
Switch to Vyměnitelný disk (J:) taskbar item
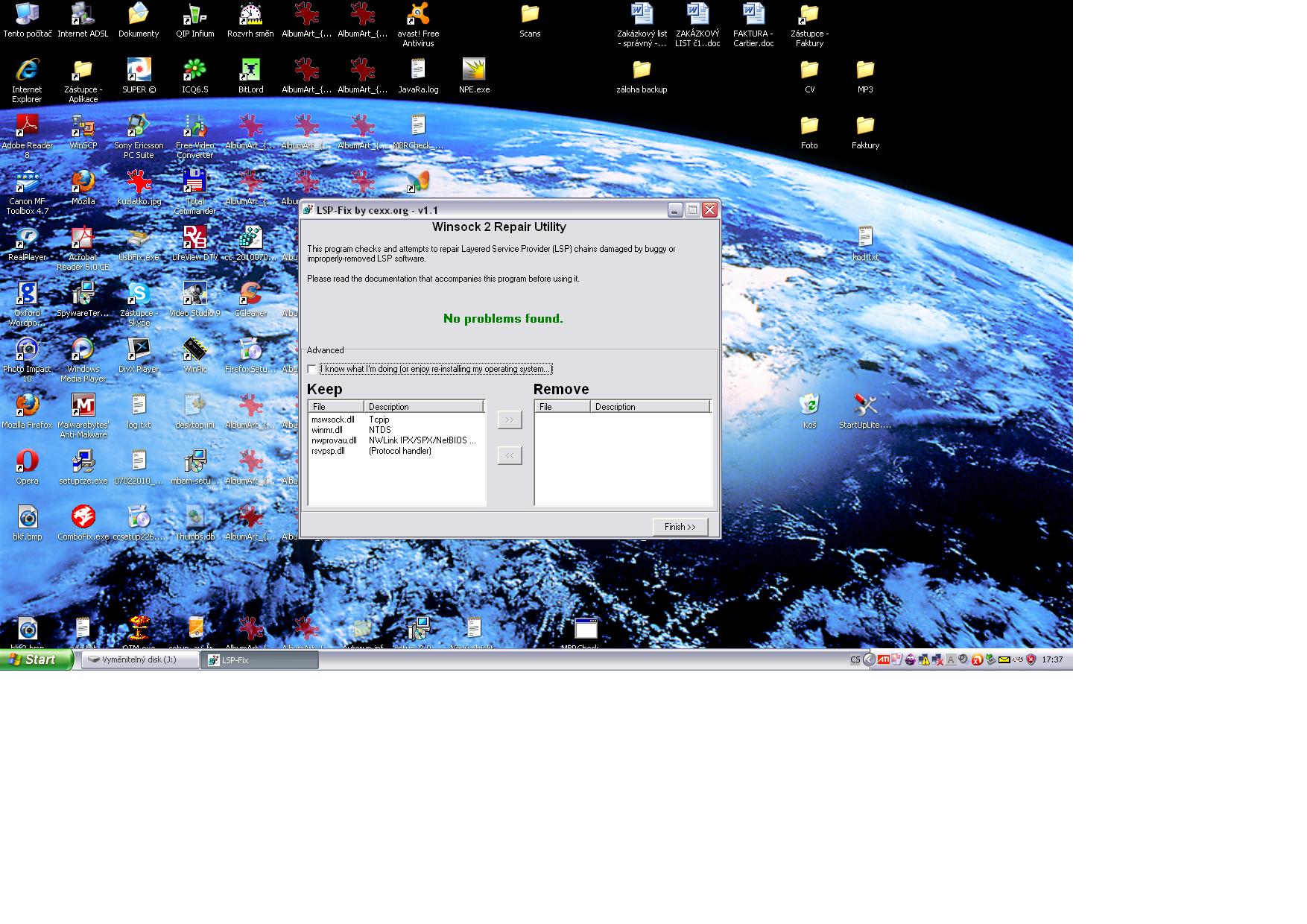139,659
